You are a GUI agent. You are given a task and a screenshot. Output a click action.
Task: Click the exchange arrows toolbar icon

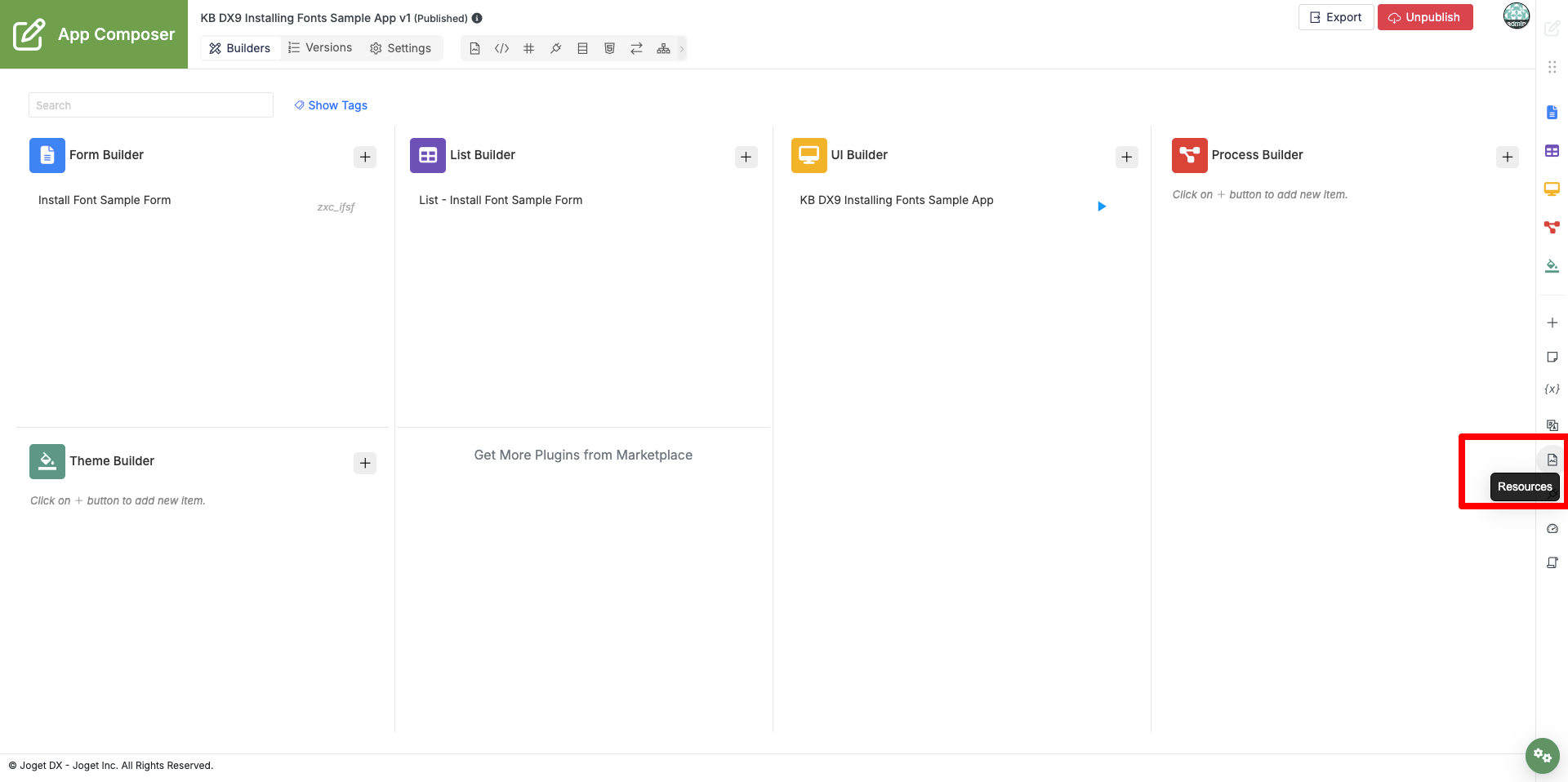click(636, 48)
